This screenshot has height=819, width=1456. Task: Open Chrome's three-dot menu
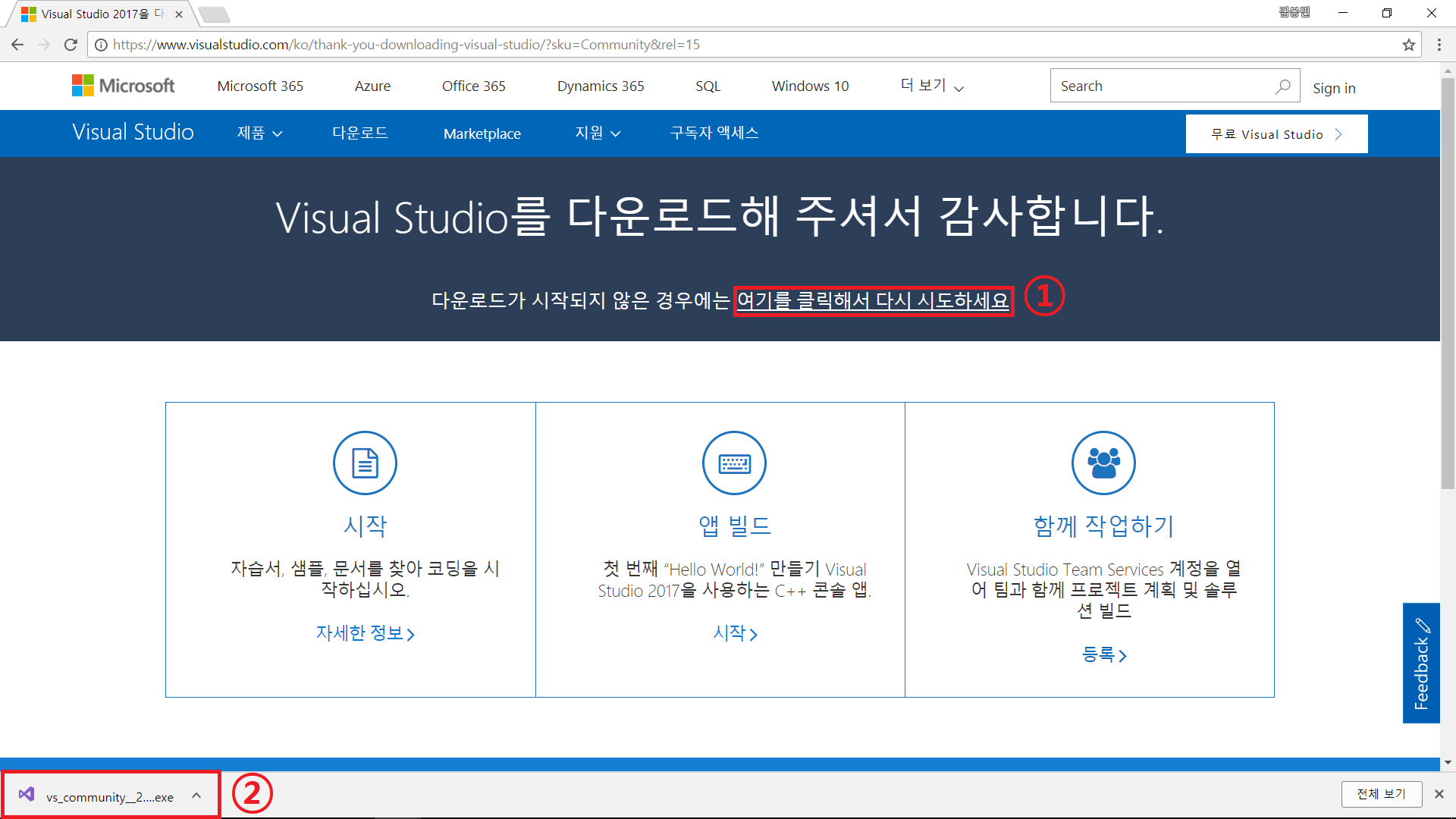pyautogui.click(x=1439, y=45)
